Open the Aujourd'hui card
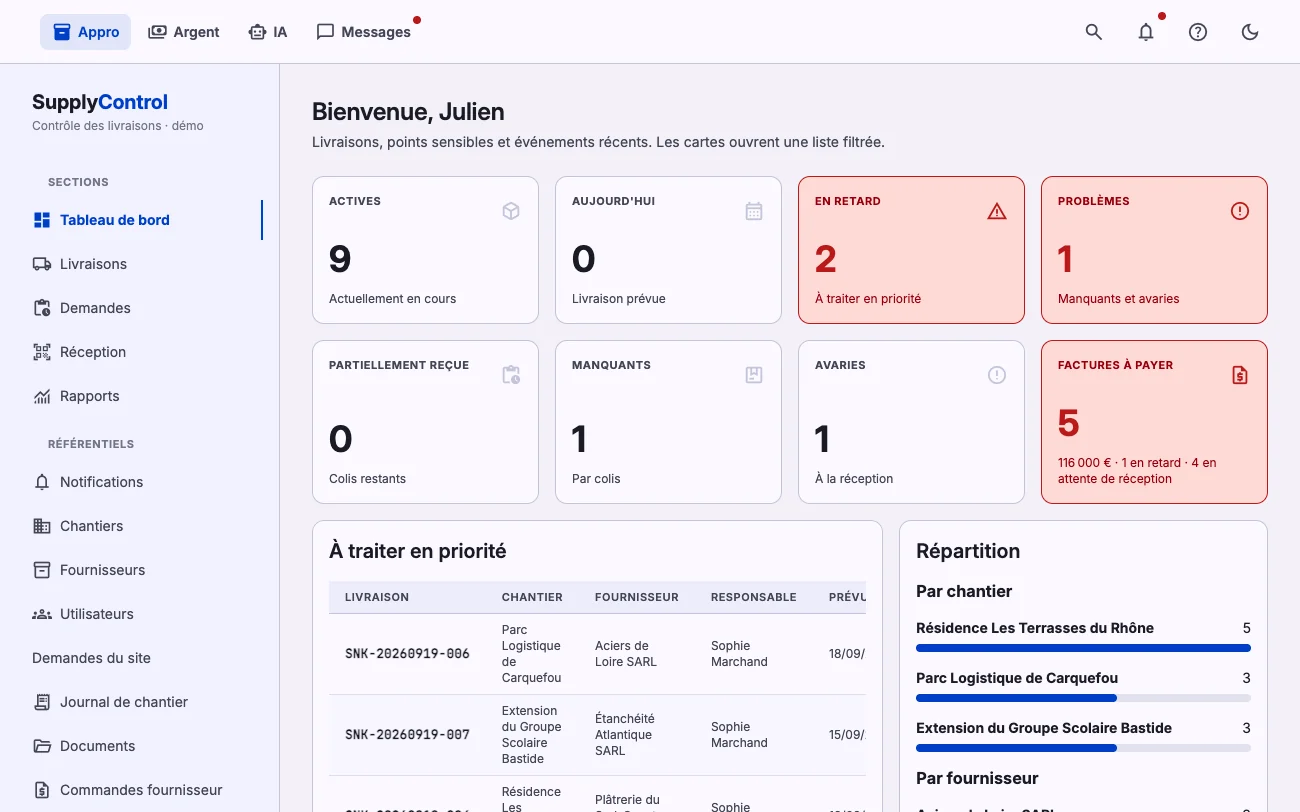1300x812 pixels. point(668,250)
